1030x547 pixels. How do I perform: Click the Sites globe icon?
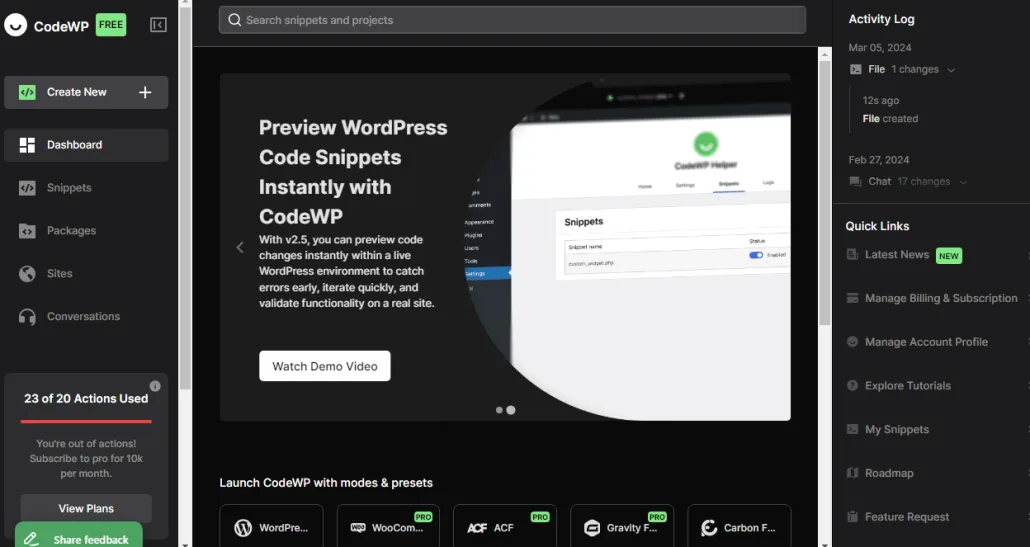click(27, 274)
